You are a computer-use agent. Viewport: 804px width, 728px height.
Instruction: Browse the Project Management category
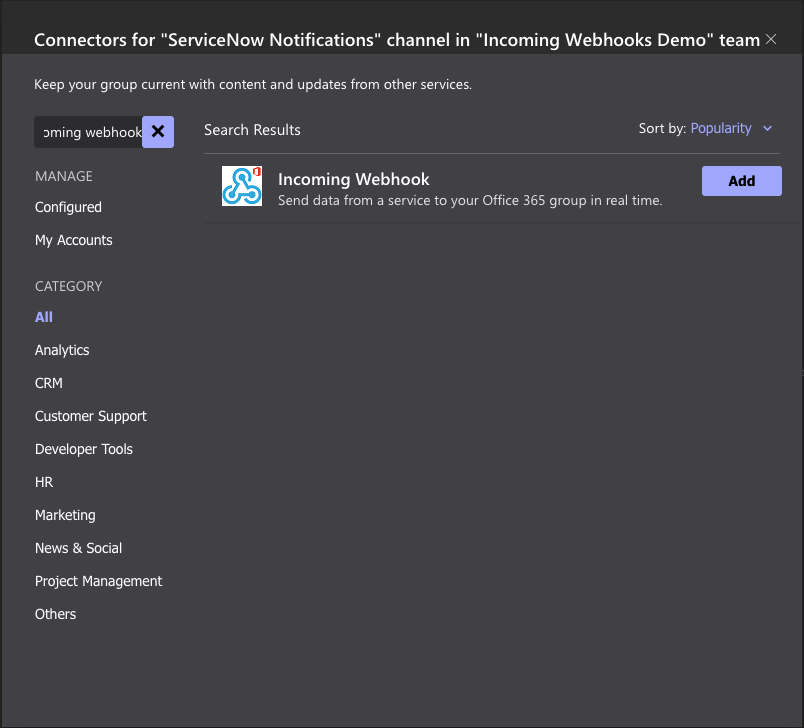[98, 581]
